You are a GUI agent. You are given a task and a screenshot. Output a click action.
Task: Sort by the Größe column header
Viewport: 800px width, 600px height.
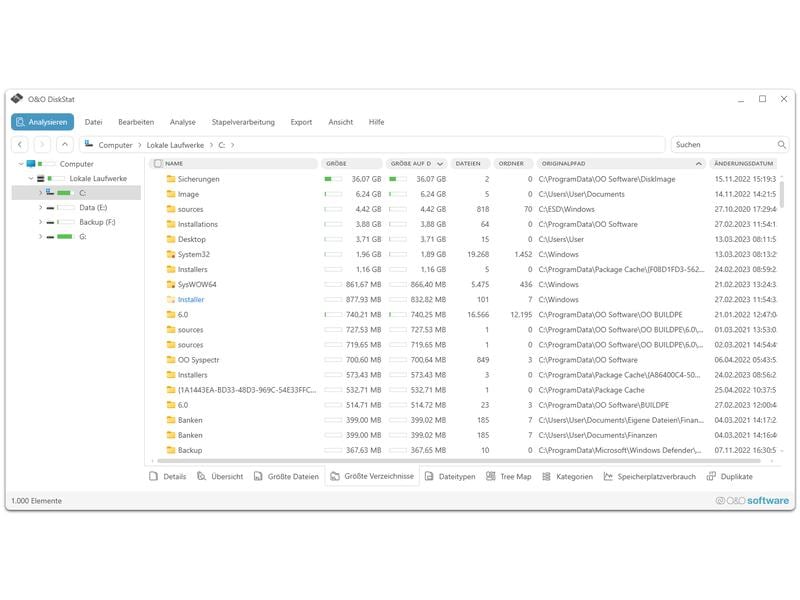(x=352, y=164)
